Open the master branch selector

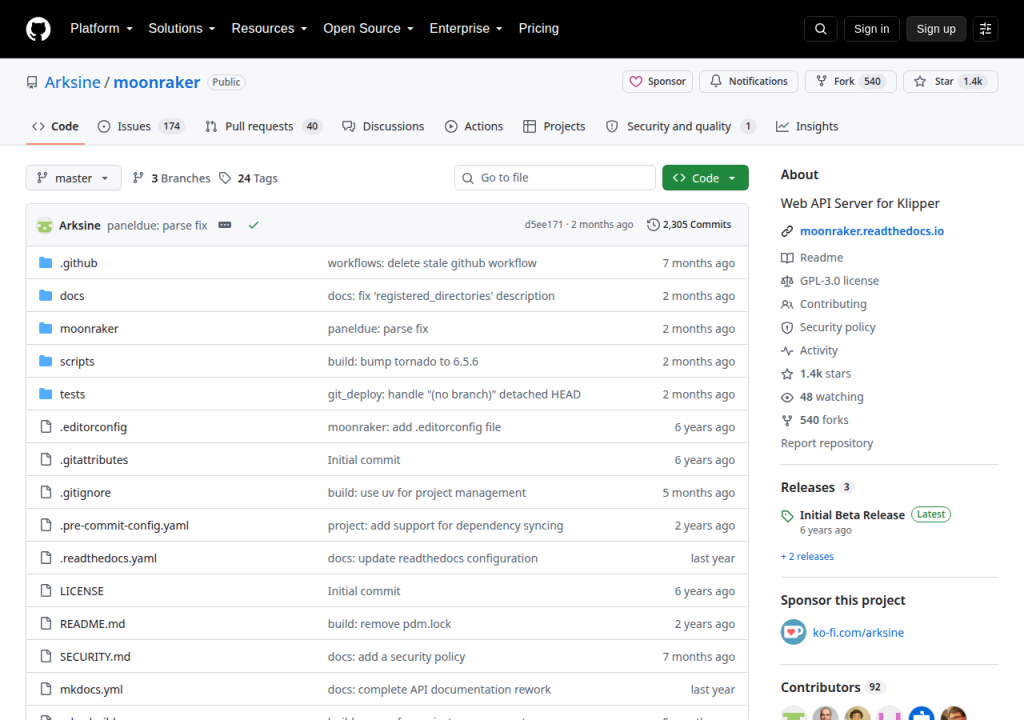coord(73,178)
